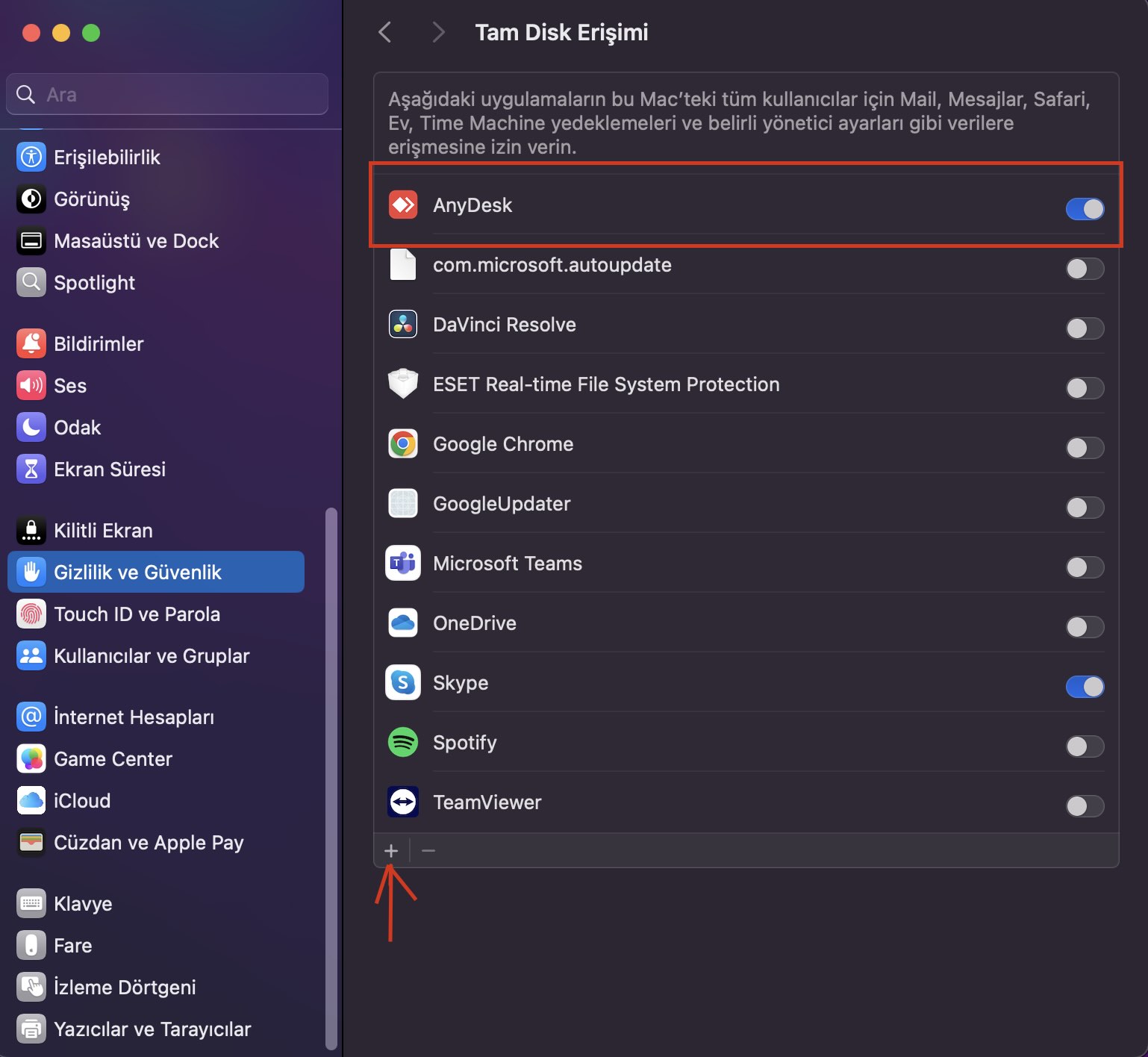Enable the Google Chrome toggle
The image size is (1148, 1057).
tap(1085, 448)
